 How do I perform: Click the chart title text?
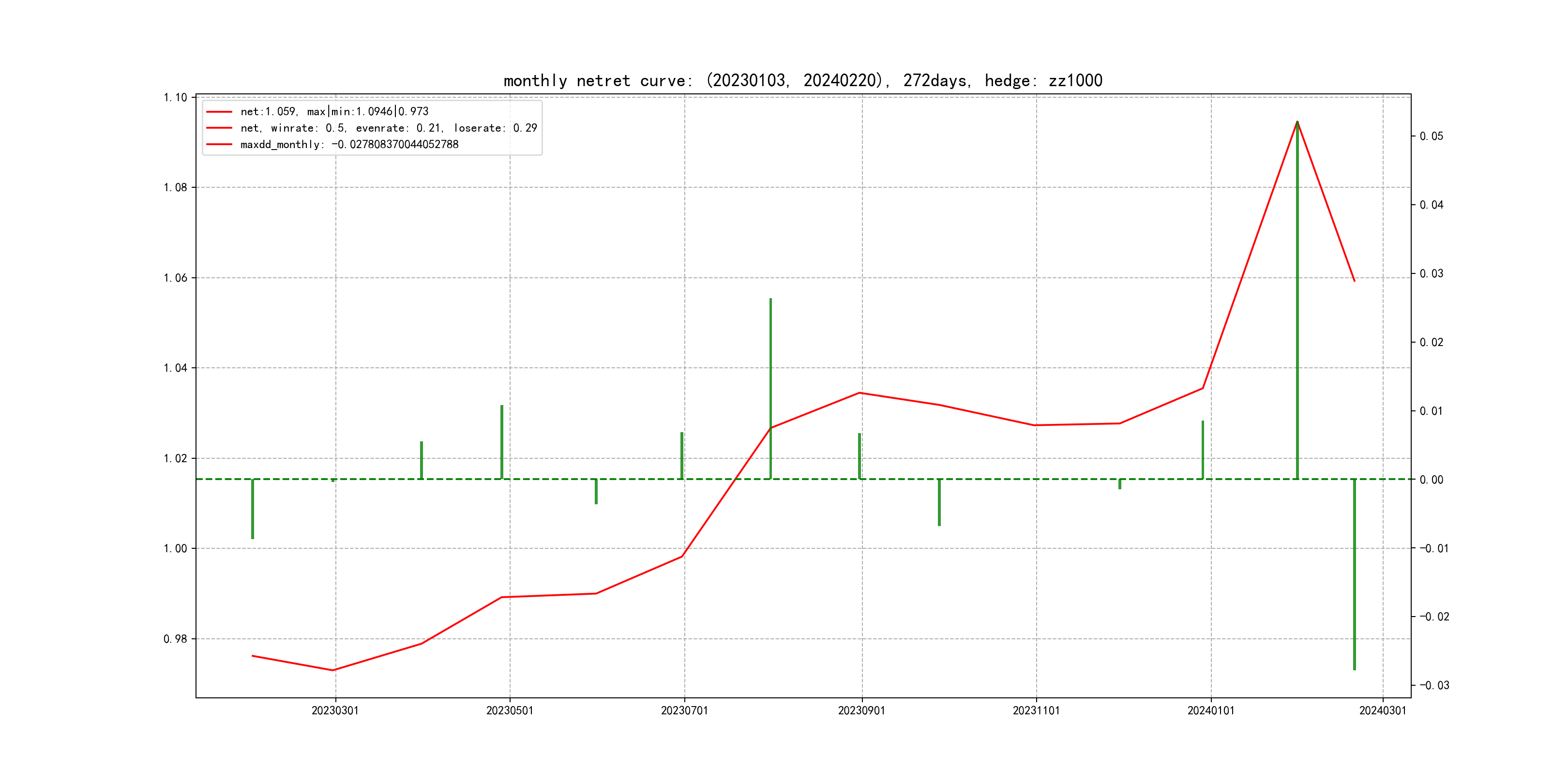[x=803, y=80]
